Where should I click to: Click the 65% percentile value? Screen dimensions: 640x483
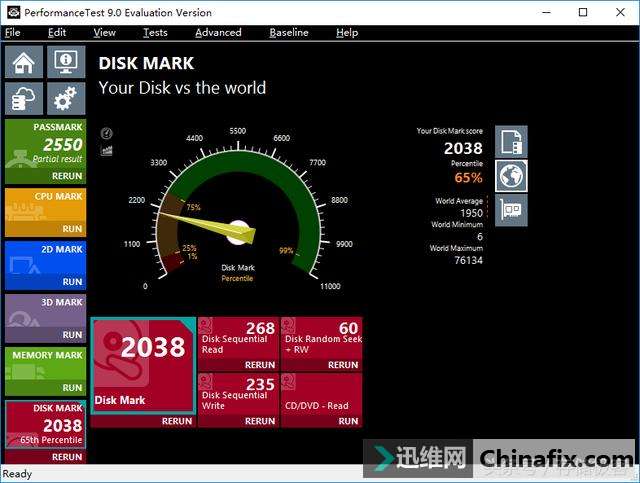[469, 178]
